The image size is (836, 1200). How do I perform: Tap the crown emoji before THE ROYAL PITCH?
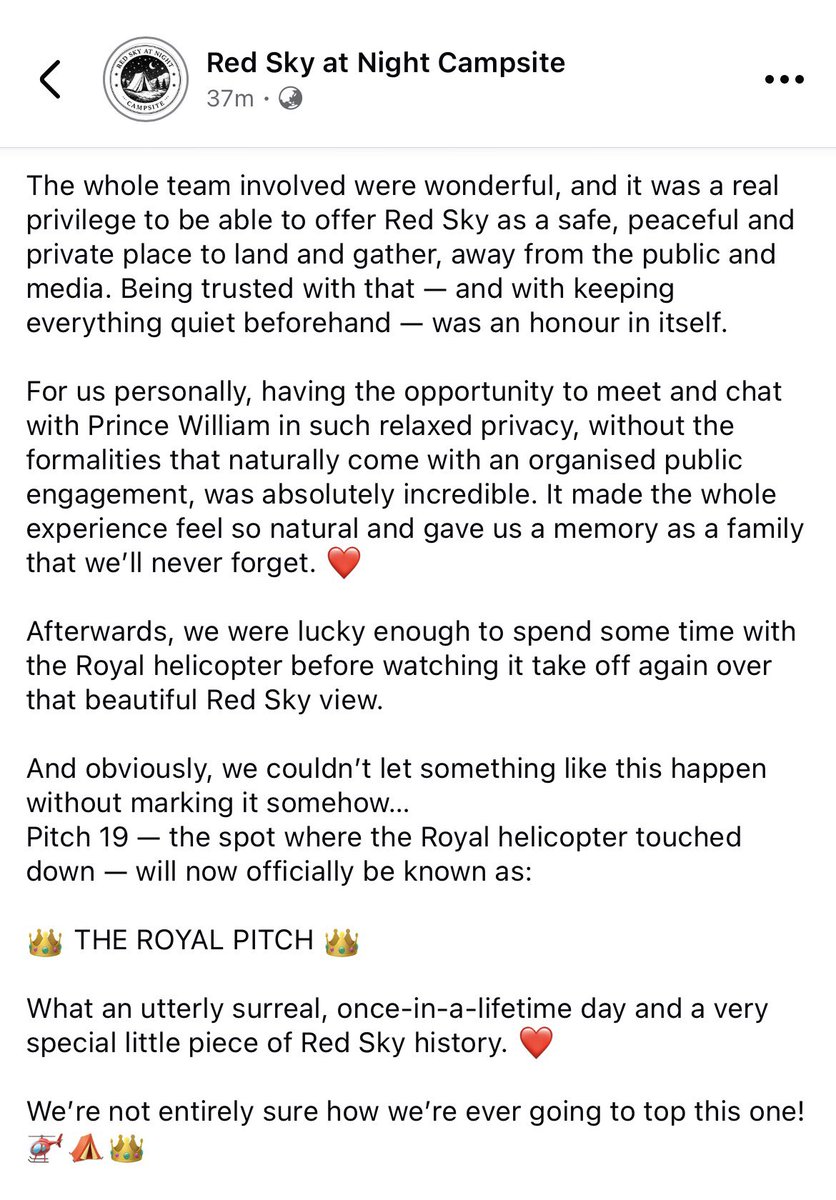(x=45, y=941)
